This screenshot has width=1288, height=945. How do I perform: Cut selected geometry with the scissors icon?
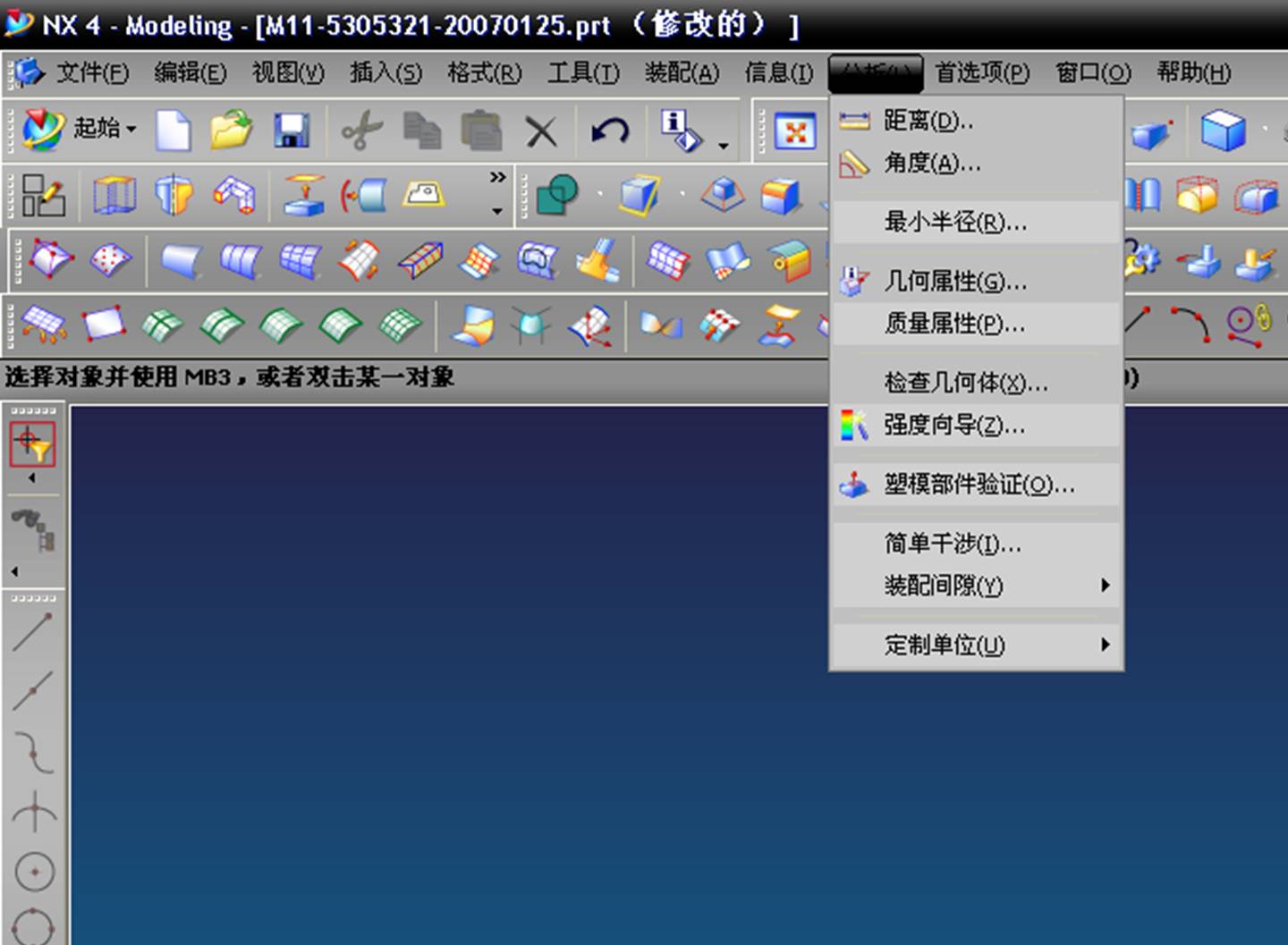361,130
